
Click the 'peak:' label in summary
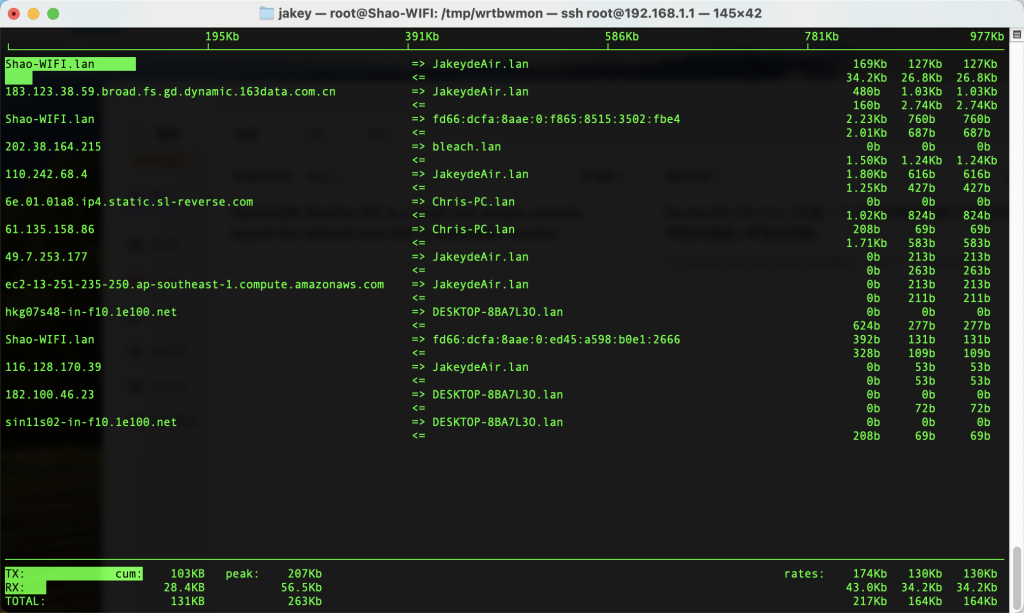point(243,574)
